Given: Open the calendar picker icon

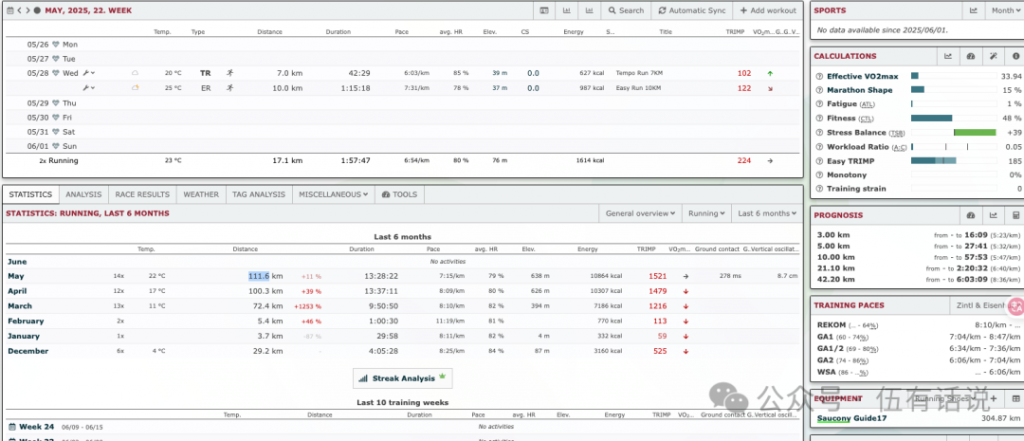Looking at the screenshot, I should [8, 10].
